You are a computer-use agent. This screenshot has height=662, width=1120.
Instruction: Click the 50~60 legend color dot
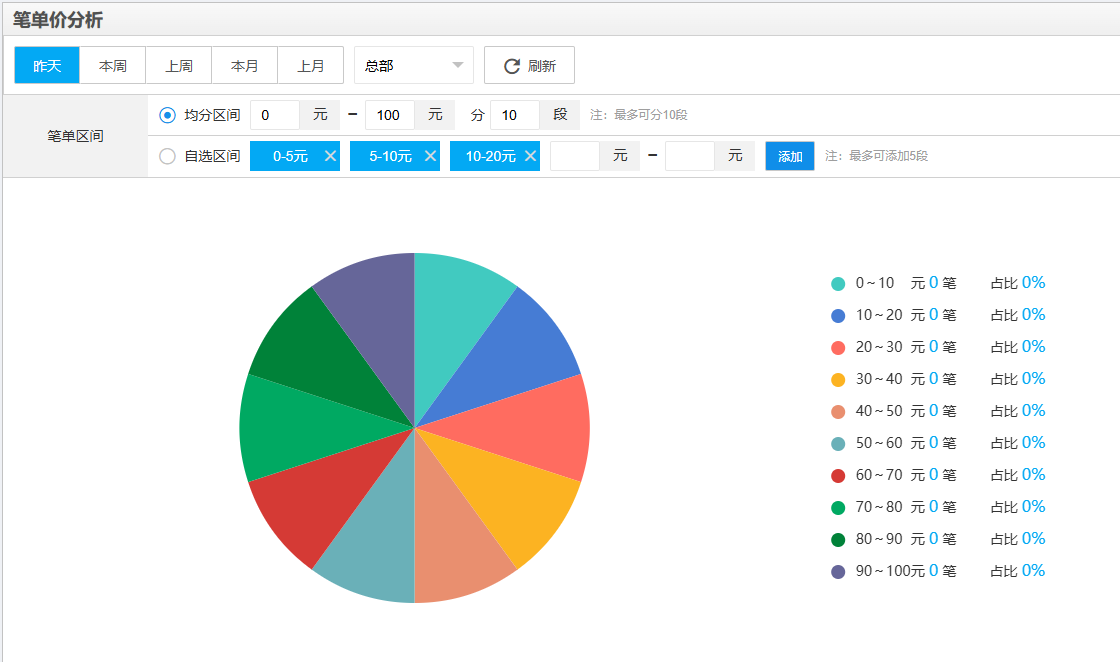(838, 443)
